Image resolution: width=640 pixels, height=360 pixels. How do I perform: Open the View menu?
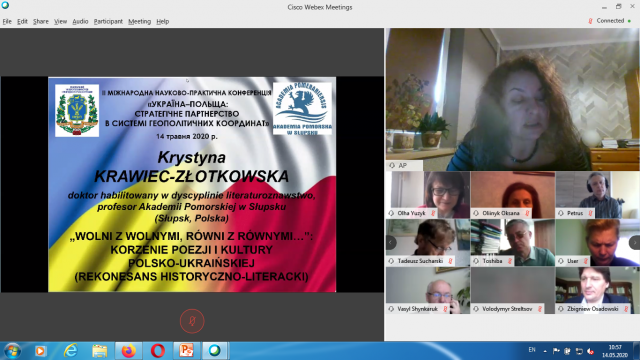click(x=60, y=21)
